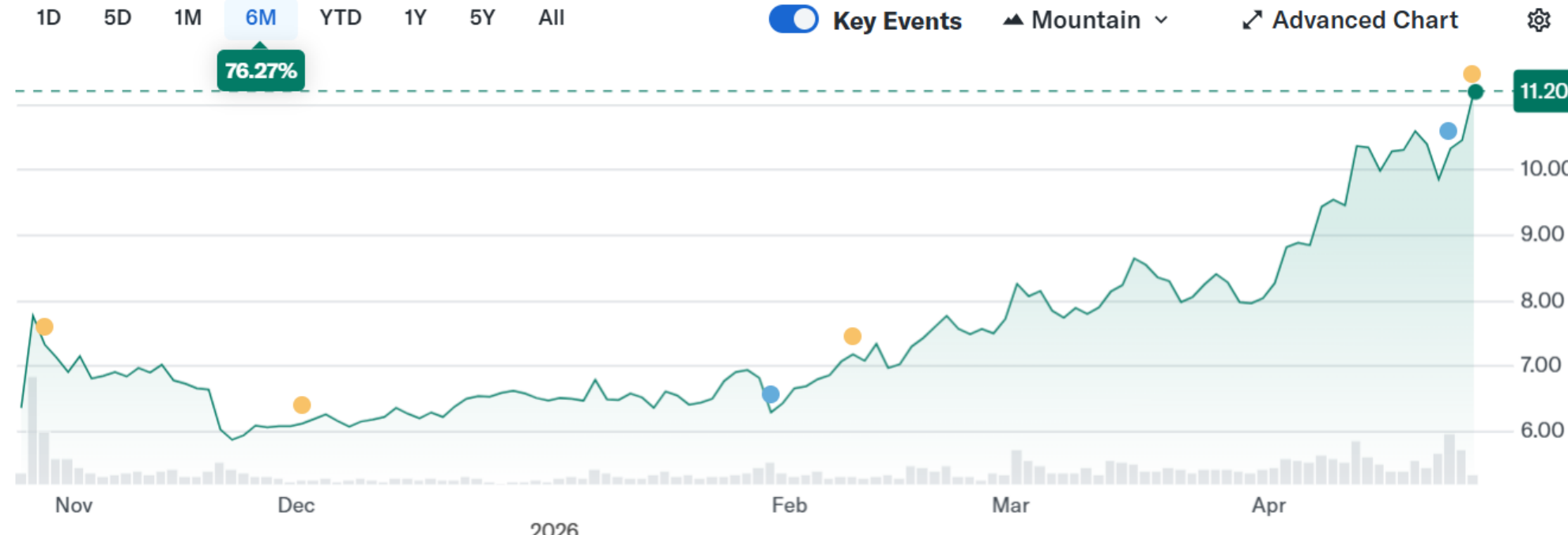
Task: Select the 5D time range tab
Action: click(x=118, y=17)
